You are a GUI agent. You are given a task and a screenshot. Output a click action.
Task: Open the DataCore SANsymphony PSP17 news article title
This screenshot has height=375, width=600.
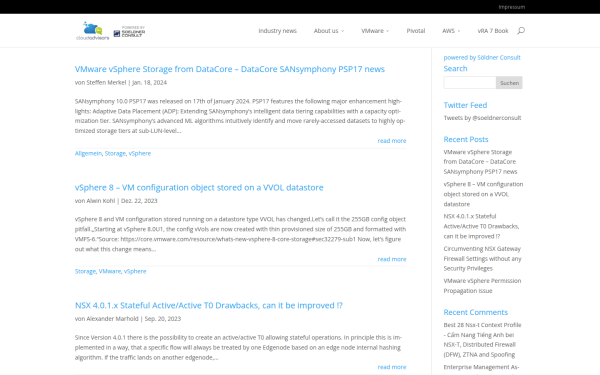230,69
